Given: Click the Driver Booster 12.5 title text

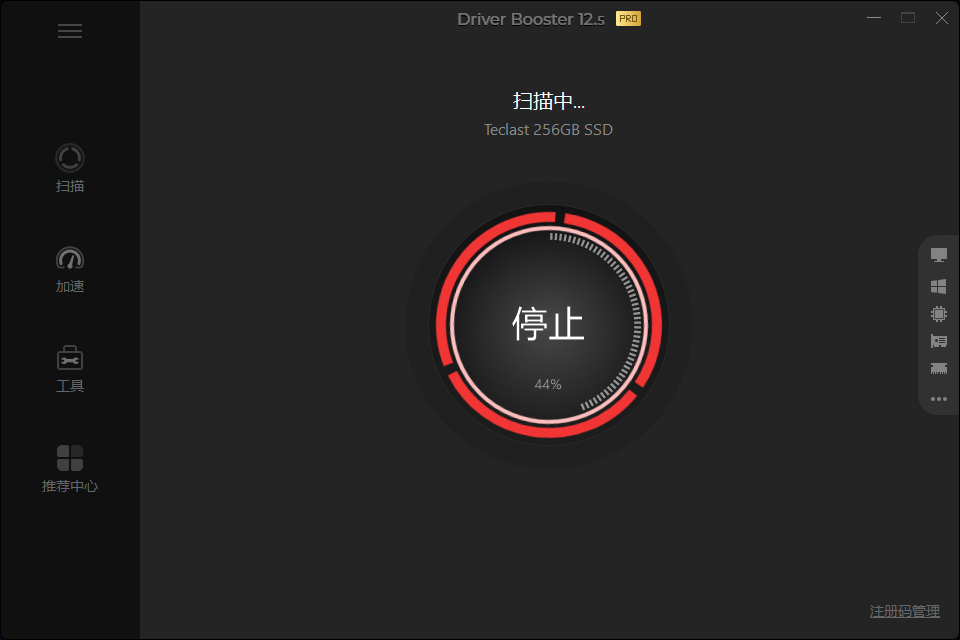Looking at the screenshot, I should (531, 20).
